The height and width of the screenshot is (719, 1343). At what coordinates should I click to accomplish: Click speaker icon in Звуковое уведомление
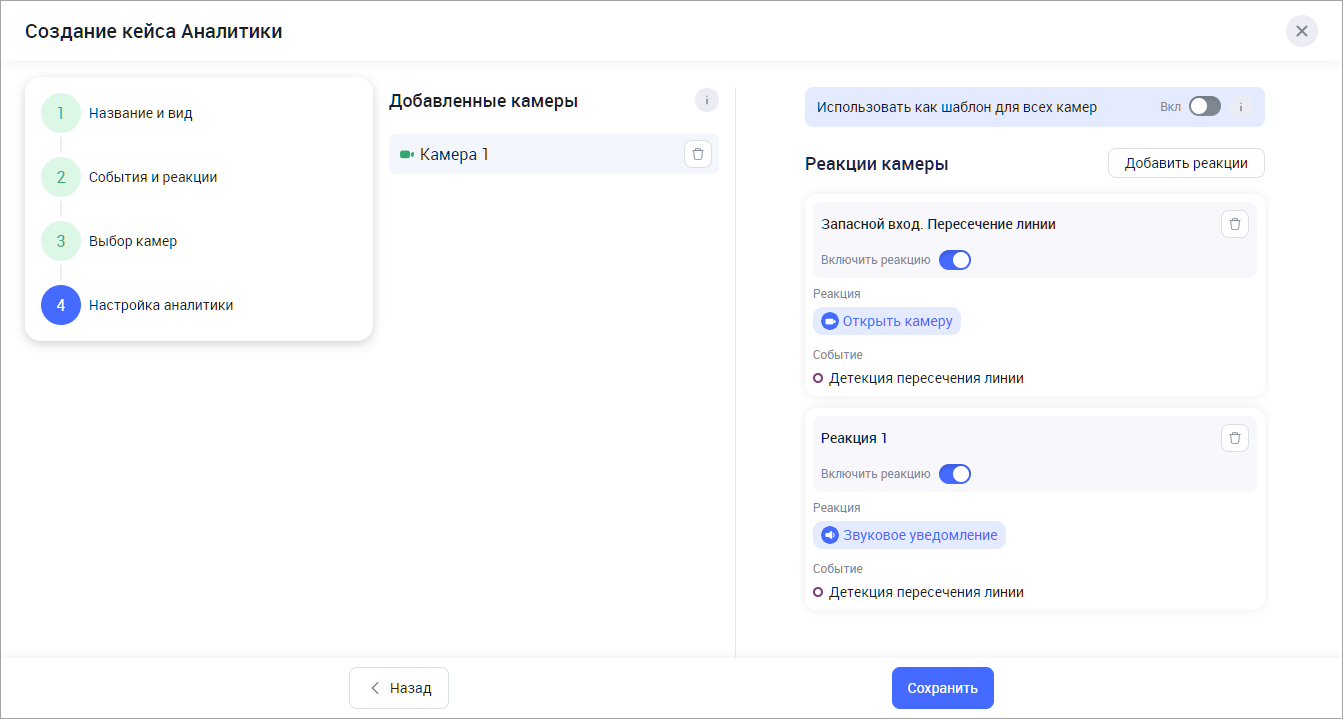(x=829, y=535)
